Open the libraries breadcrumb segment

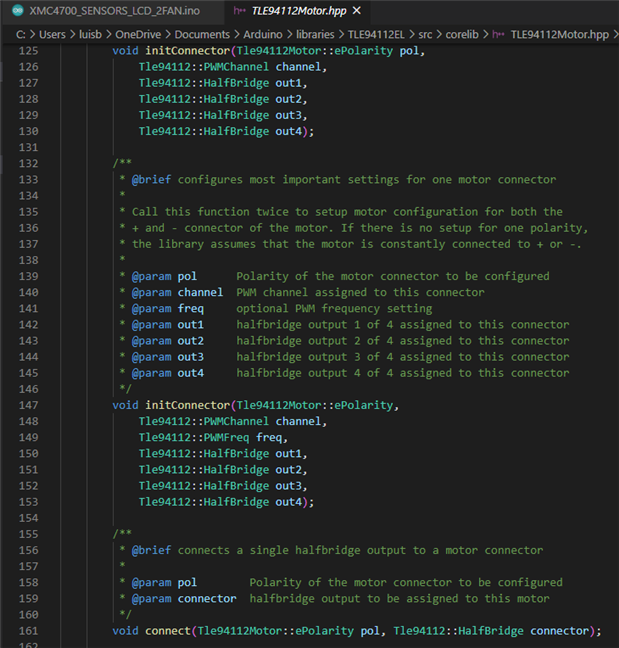[x=339, y=33]
